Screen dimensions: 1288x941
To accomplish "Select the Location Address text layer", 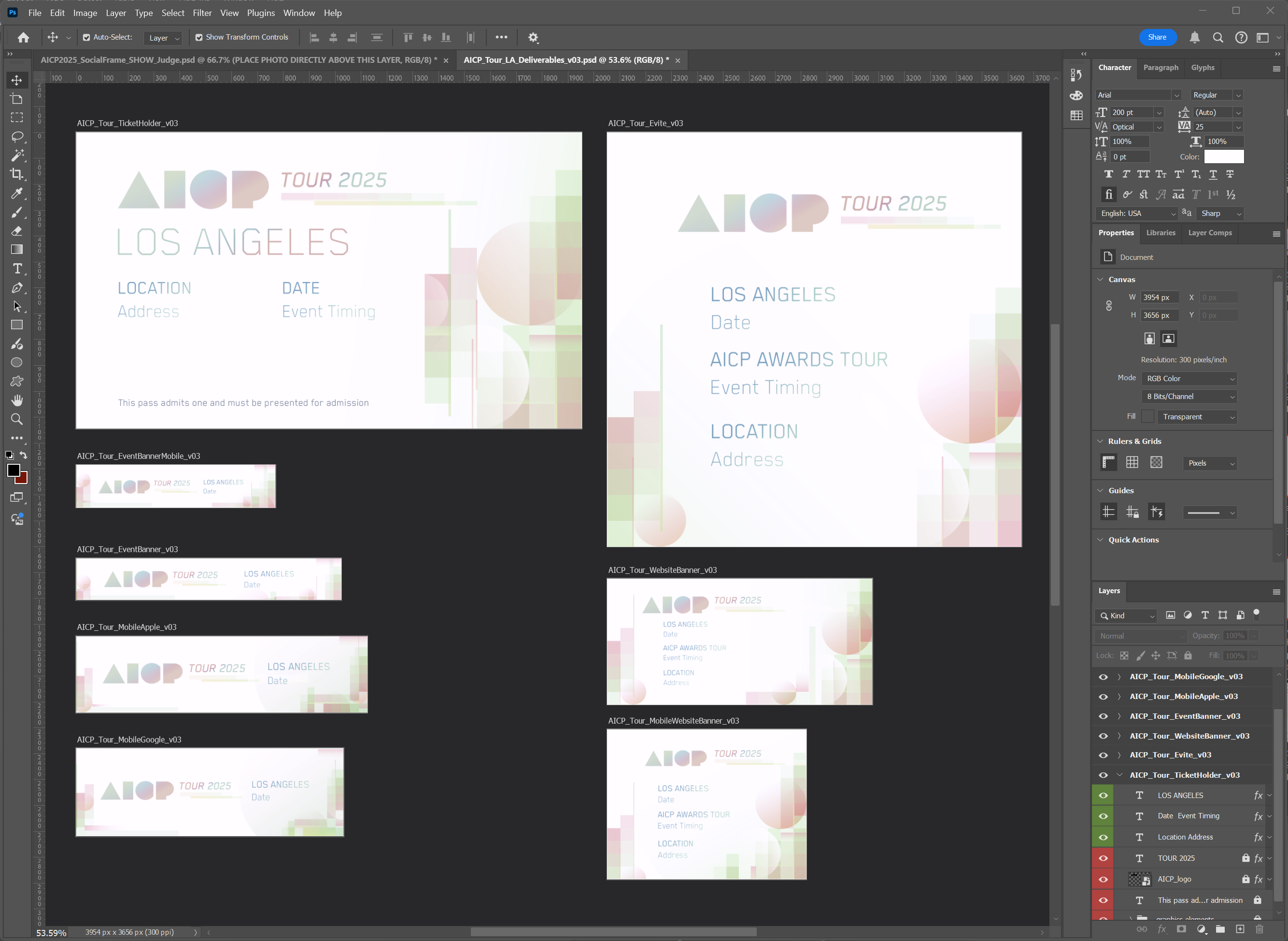I will (x=1184, y=837).
